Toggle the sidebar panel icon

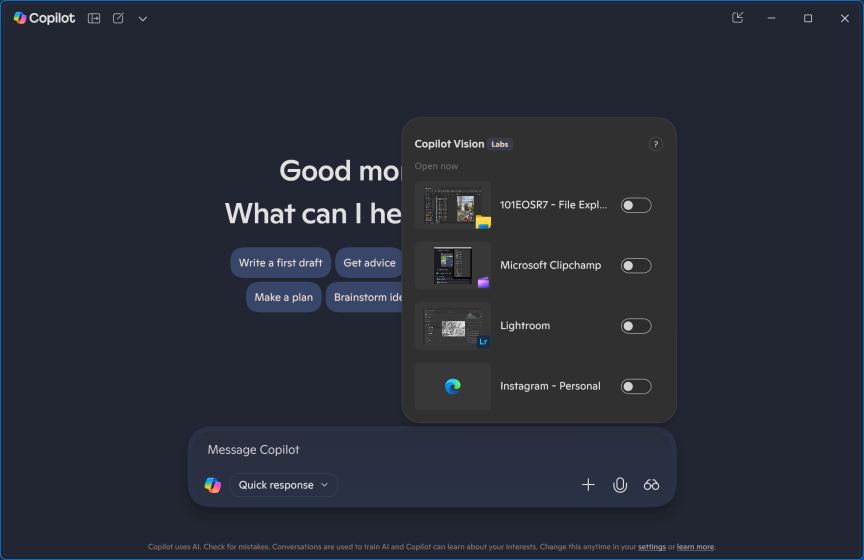[x=94, y=18]
